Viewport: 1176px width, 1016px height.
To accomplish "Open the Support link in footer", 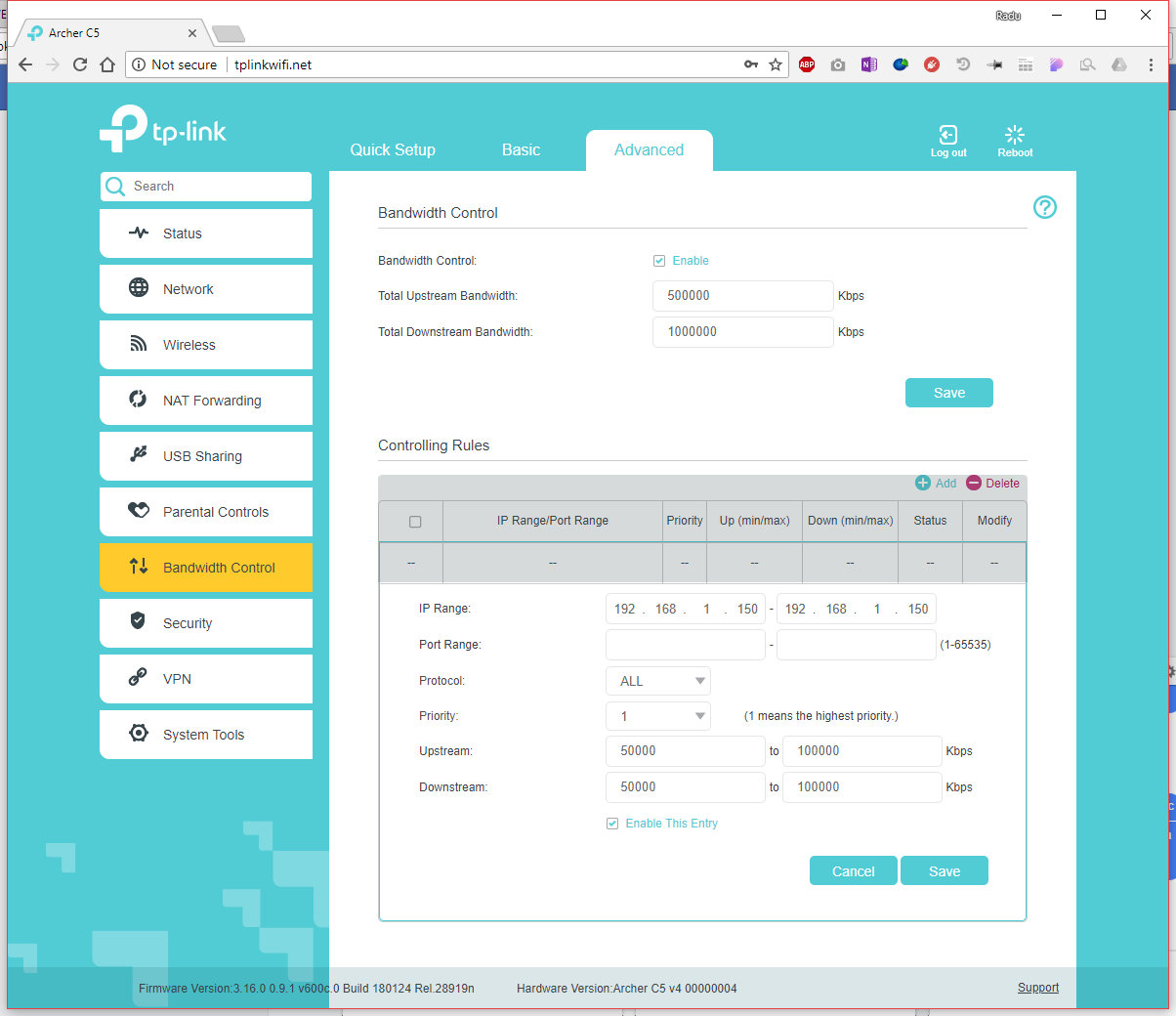I will 1037,988.
